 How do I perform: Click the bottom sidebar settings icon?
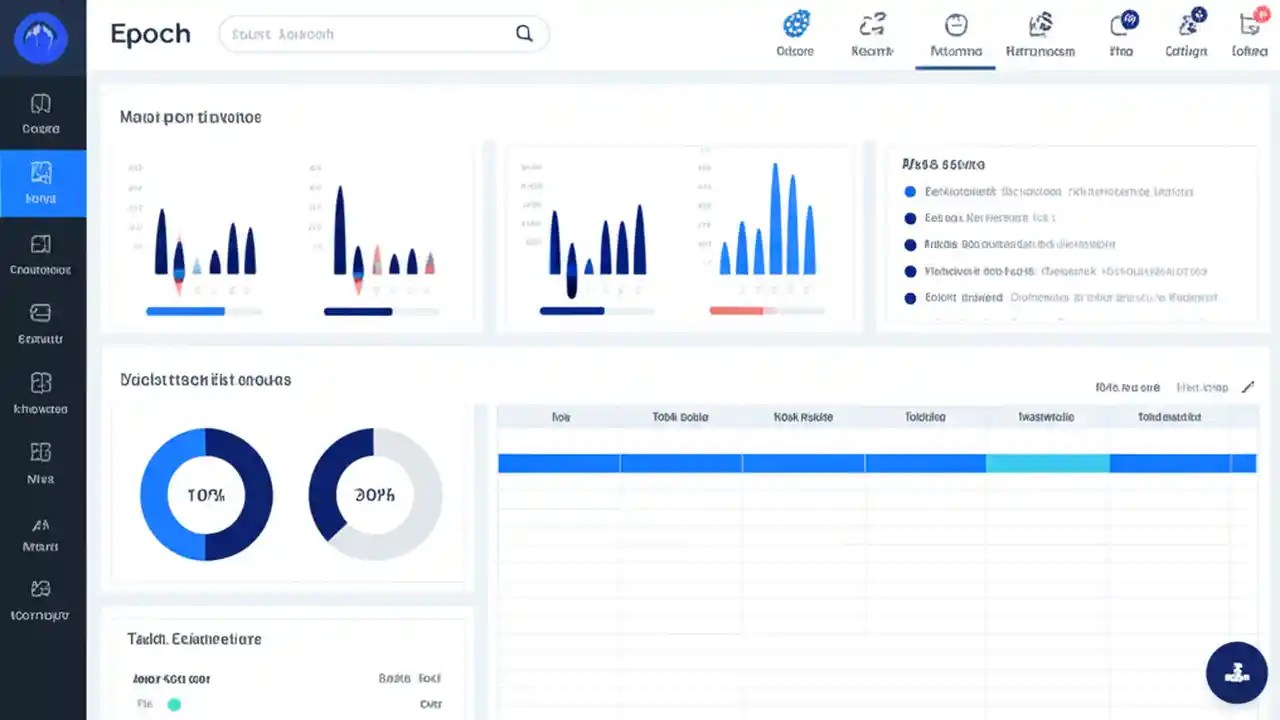[41, 595]
